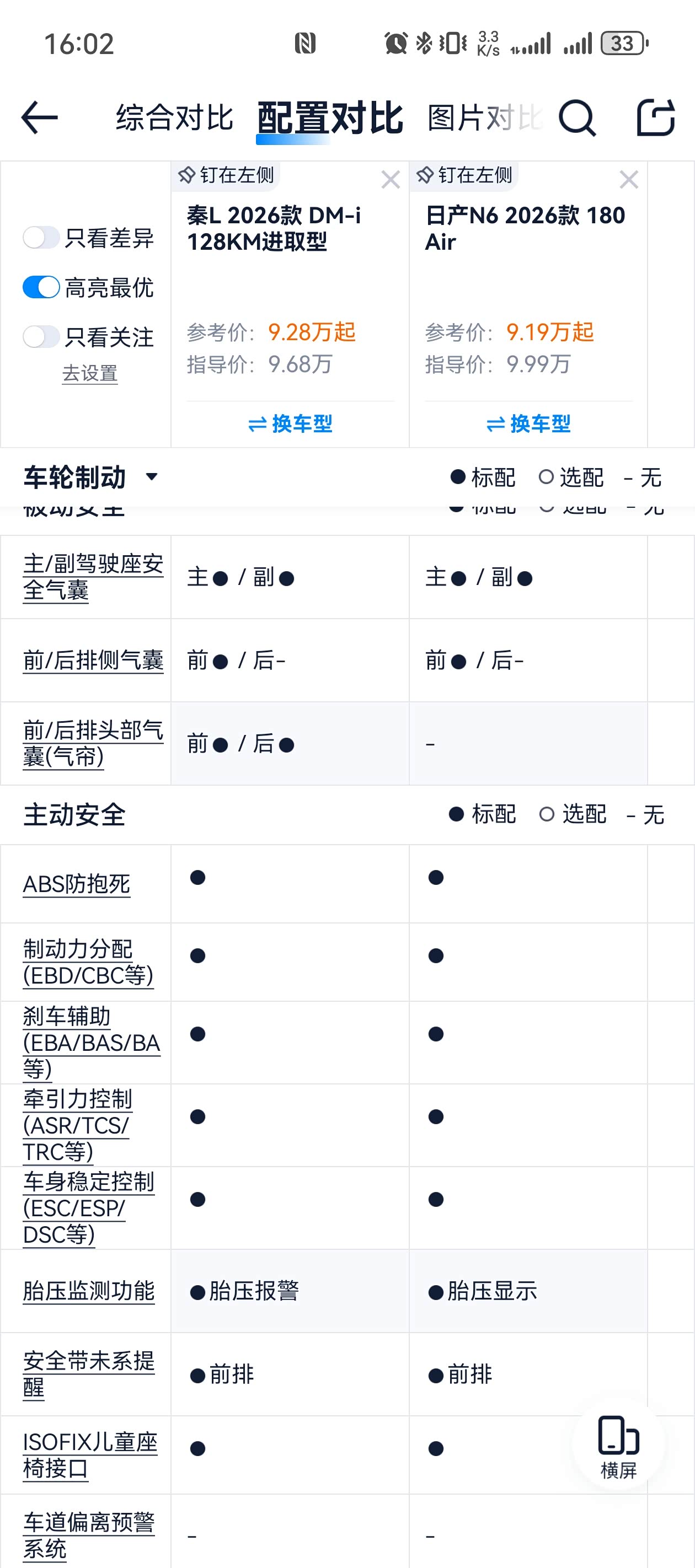Open search with the magnifier icon
The width and height of the screenshot is (695, 1568).
click(x=576, y=117)
